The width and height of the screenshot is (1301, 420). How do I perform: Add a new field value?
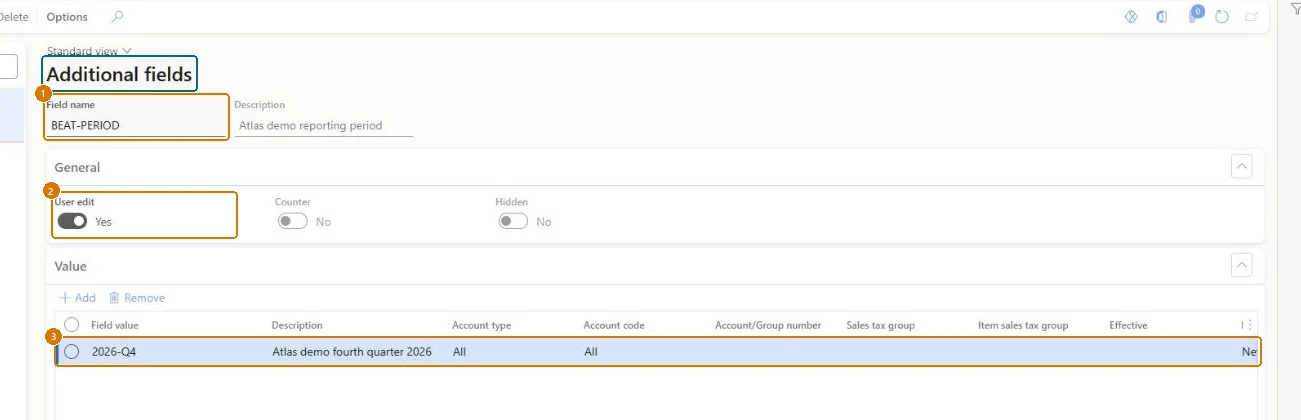coord(78,298)
